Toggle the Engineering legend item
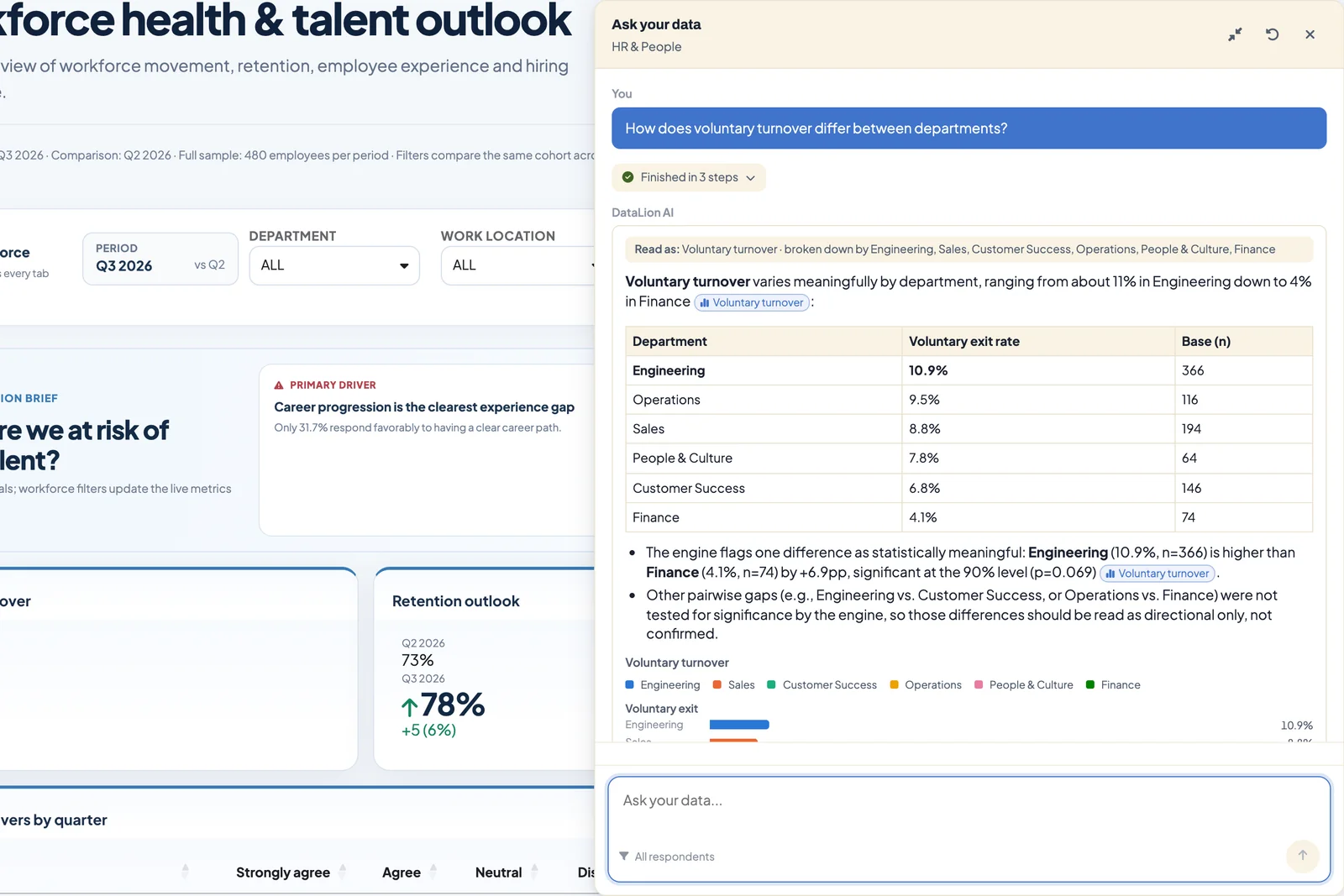Viewport: 1344px width, 896px height. (663, 685)
